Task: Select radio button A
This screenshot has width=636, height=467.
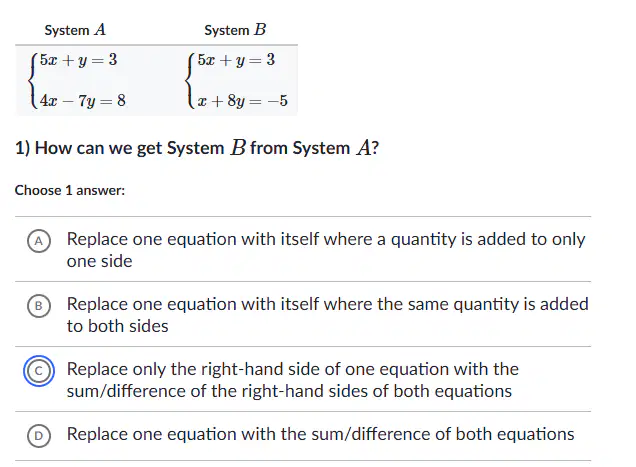Action: click(x=39, y=241)
